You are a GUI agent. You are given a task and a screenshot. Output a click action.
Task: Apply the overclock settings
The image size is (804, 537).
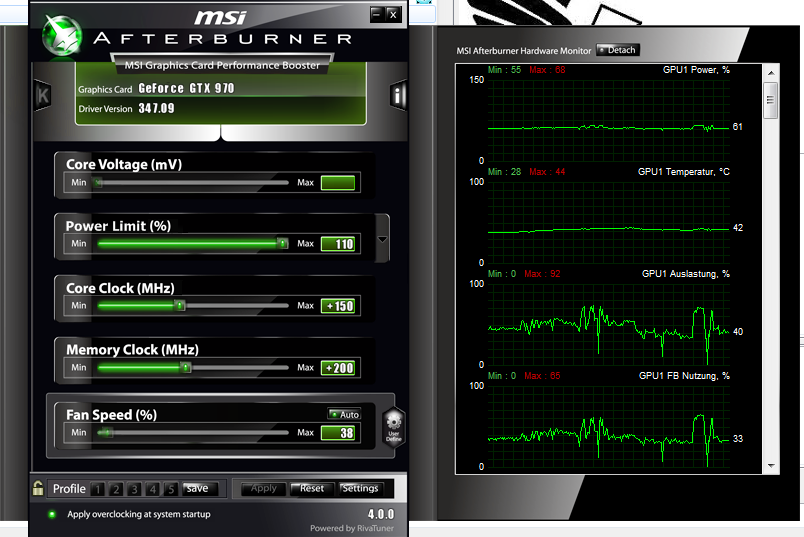(264, 489)
